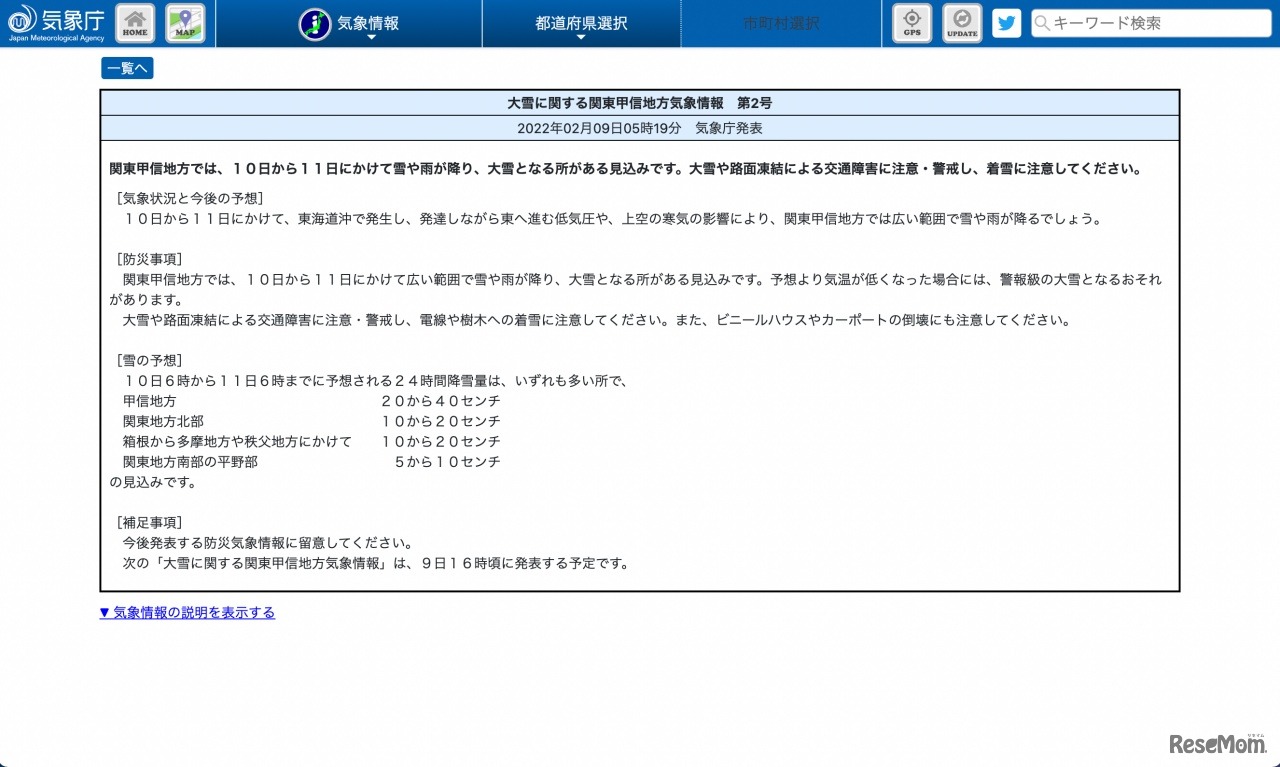Image resolution: width=1280 pixels, height=767 pixels.
Task: Open the Twitter bird icon
Action: (1006, 23)
